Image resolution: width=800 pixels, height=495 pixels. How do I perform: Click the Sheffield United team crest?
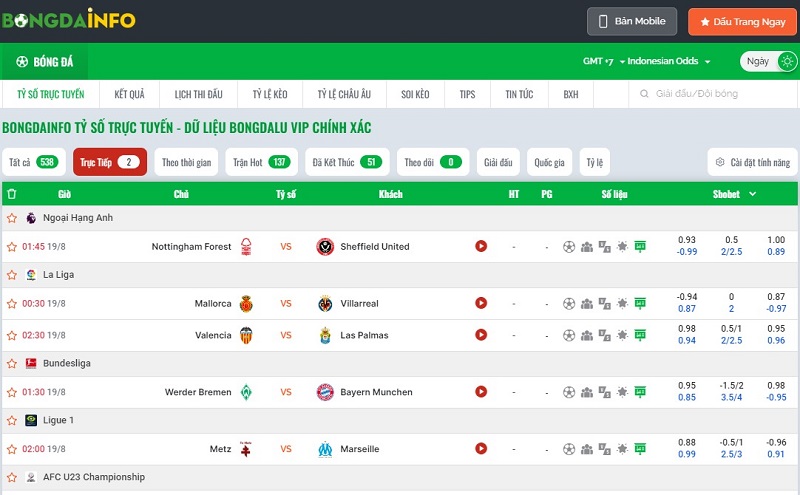[325, 246]
